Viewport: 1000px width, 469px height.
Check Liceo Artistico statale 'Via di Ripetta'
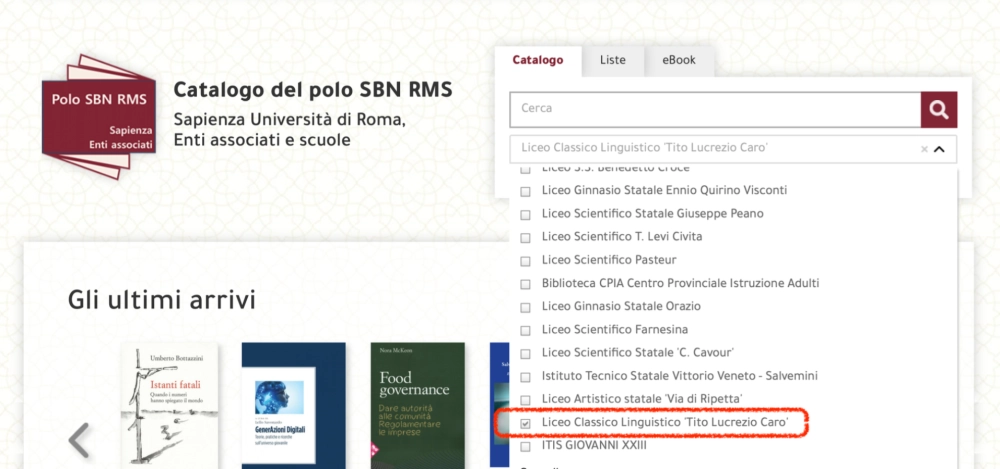tap(526, 399)
